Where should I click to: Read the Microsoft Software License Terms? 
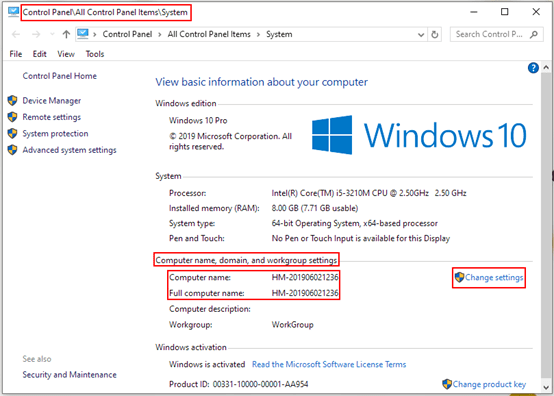[x=329, y=364]
